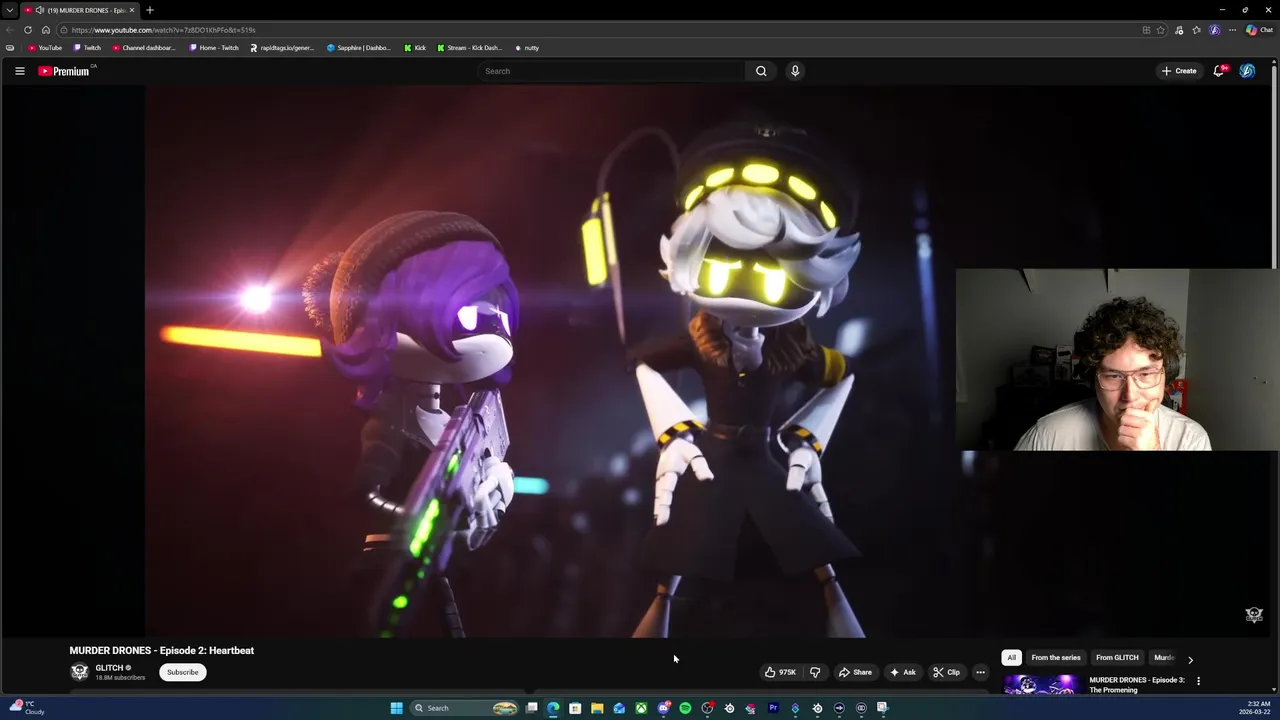Open the Stream - Kick Dashboard bookmark
Screen dimensions: 1280x720
470,48
